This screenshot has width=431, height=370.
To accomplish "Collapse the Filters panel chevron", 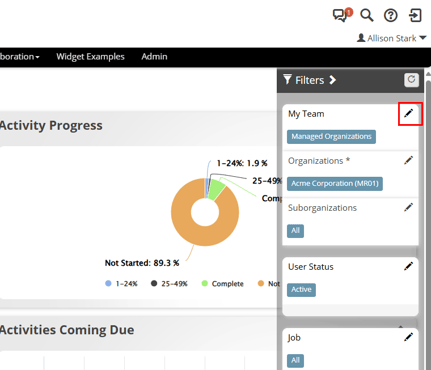I will [x=332, y=80].
